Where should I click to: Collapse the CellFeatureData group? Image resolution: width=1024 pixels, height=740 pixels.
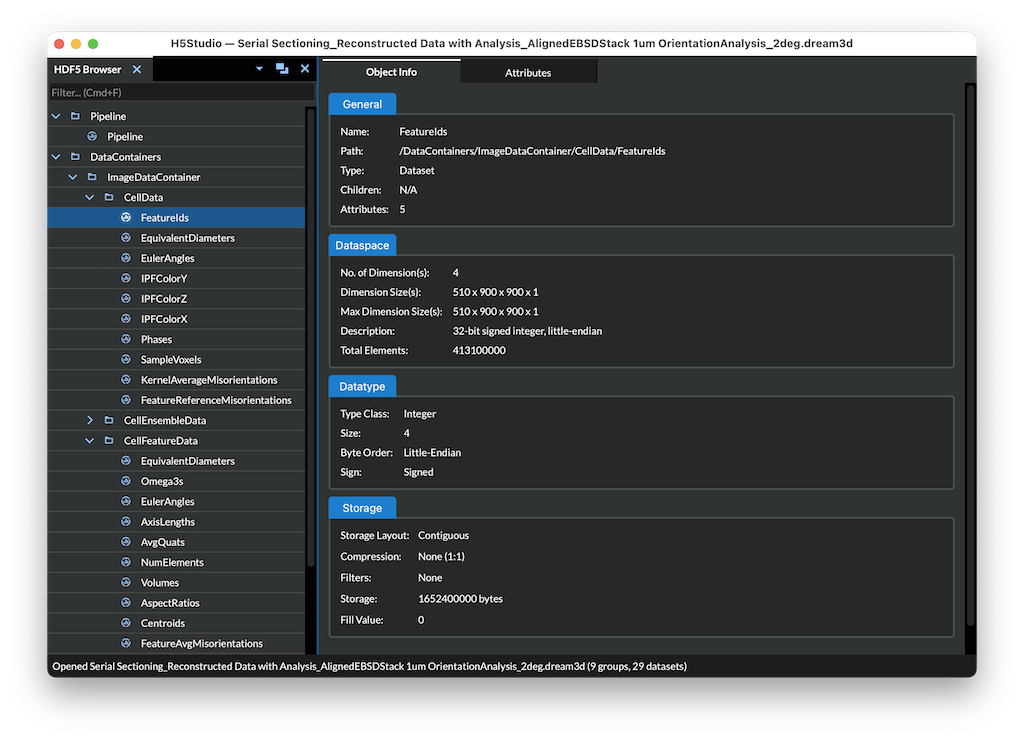[x=89, y=440]
